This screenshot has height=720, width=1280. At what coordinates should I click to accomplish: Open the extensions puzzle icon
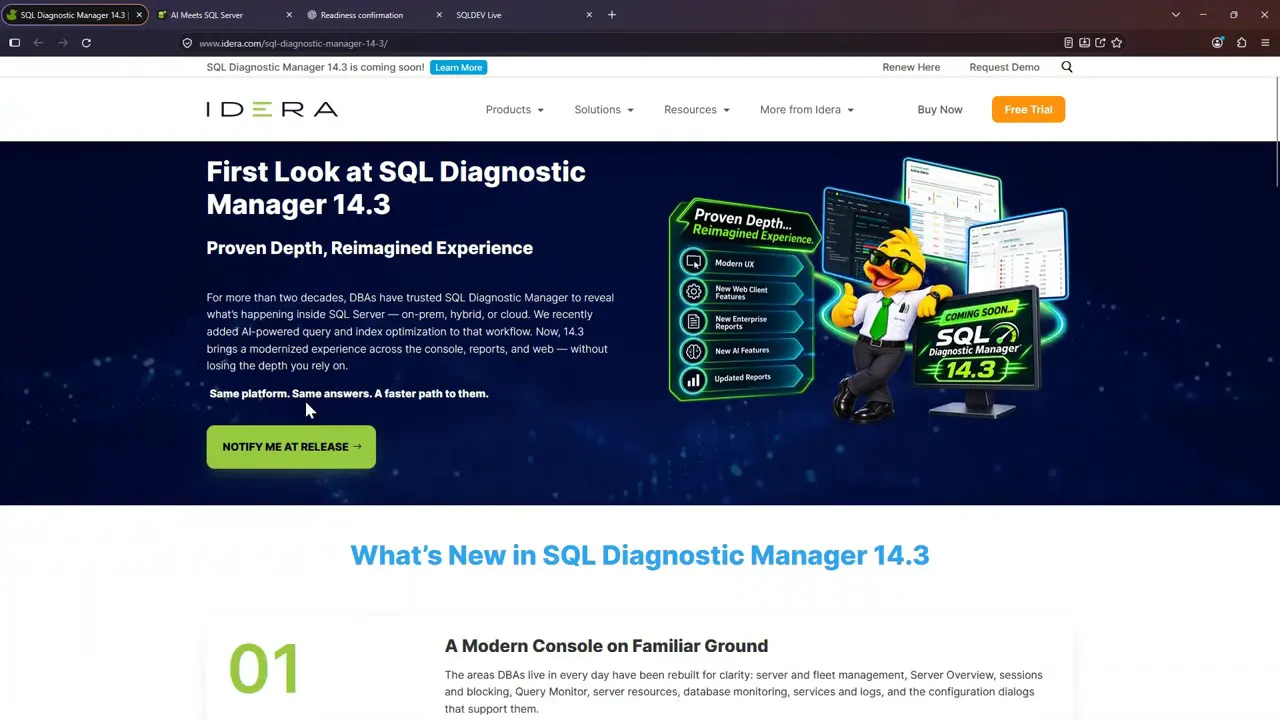[1242, 43]
